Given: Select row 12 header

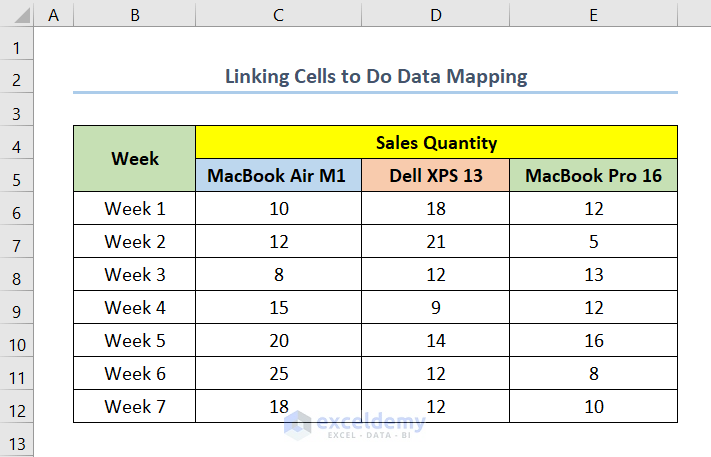Looking at the screenshot, I should tap(18, 409).
